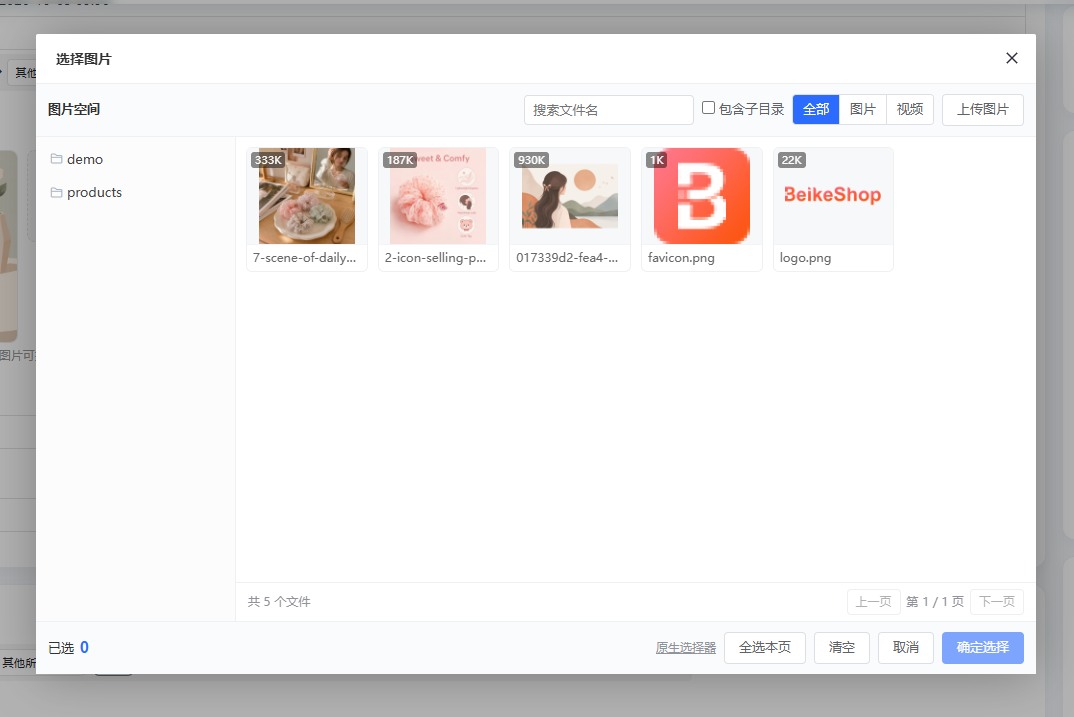Select the 7-scene-of-daily thumbnail

(x=307, y=196)
